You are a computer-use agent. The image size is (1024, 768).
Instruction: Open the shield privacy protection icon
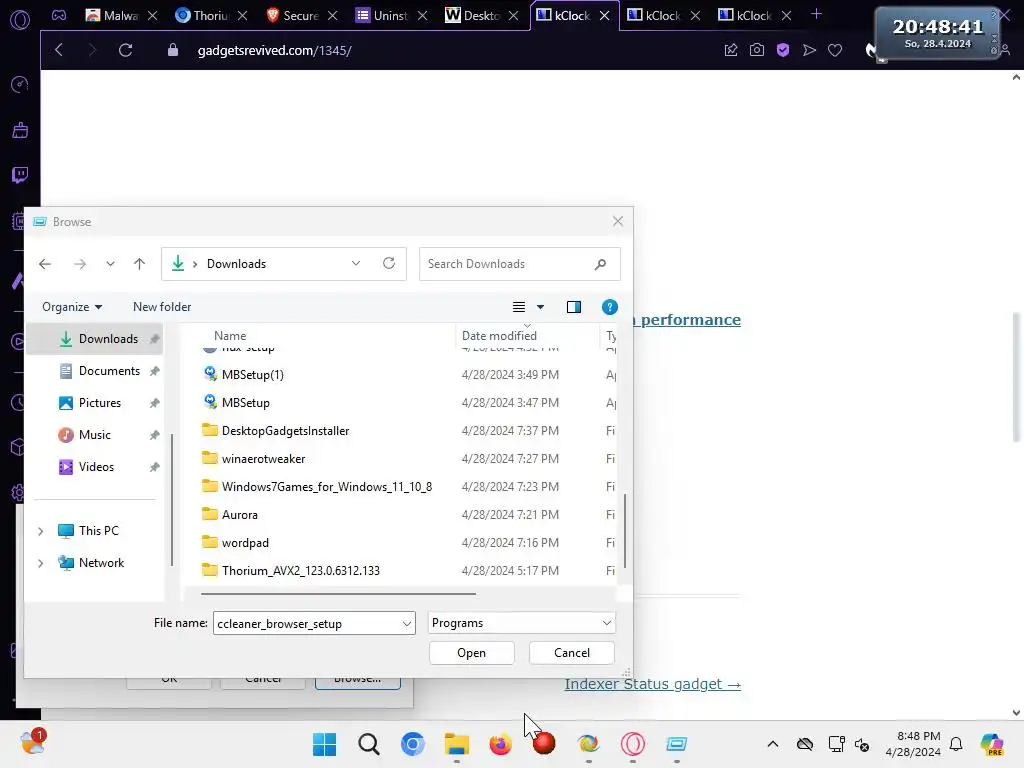tap(783, 50)
